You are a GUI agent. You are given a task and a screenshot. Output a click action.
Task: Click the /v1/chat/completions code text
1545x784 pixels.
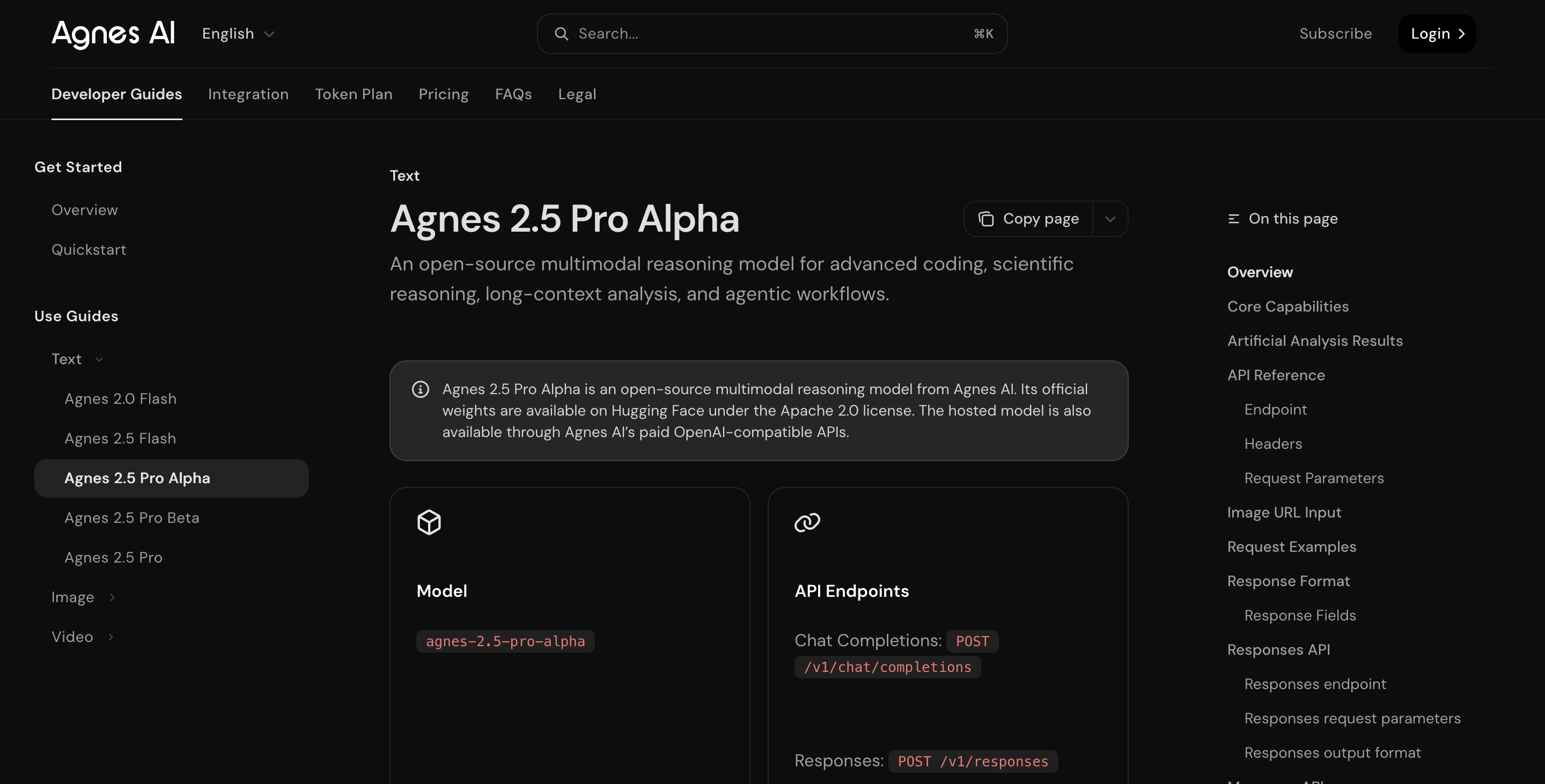point(887,667)
